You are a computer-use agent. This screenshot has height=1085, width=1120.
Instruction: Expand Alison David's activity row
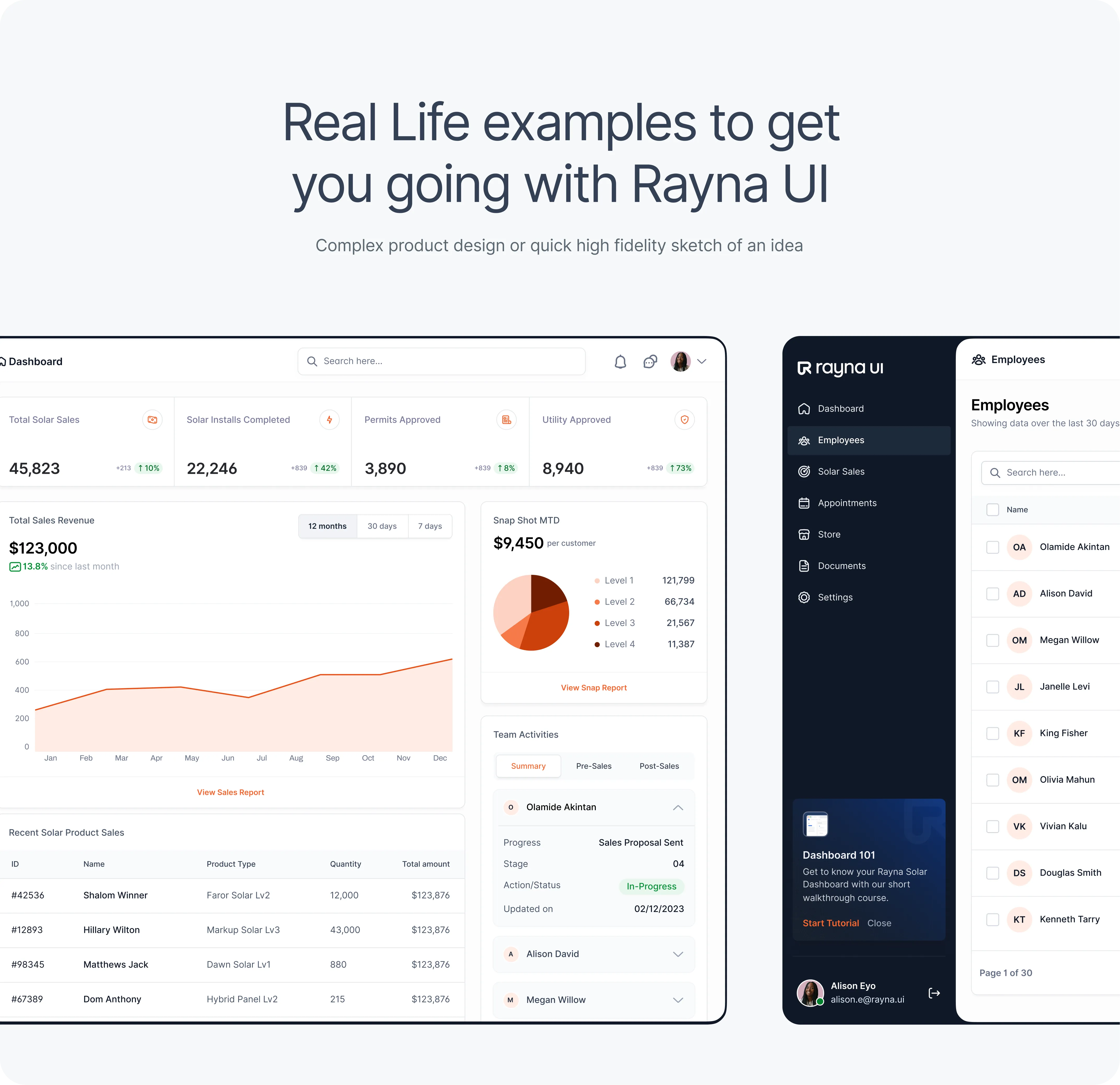[x=678, y=954]
